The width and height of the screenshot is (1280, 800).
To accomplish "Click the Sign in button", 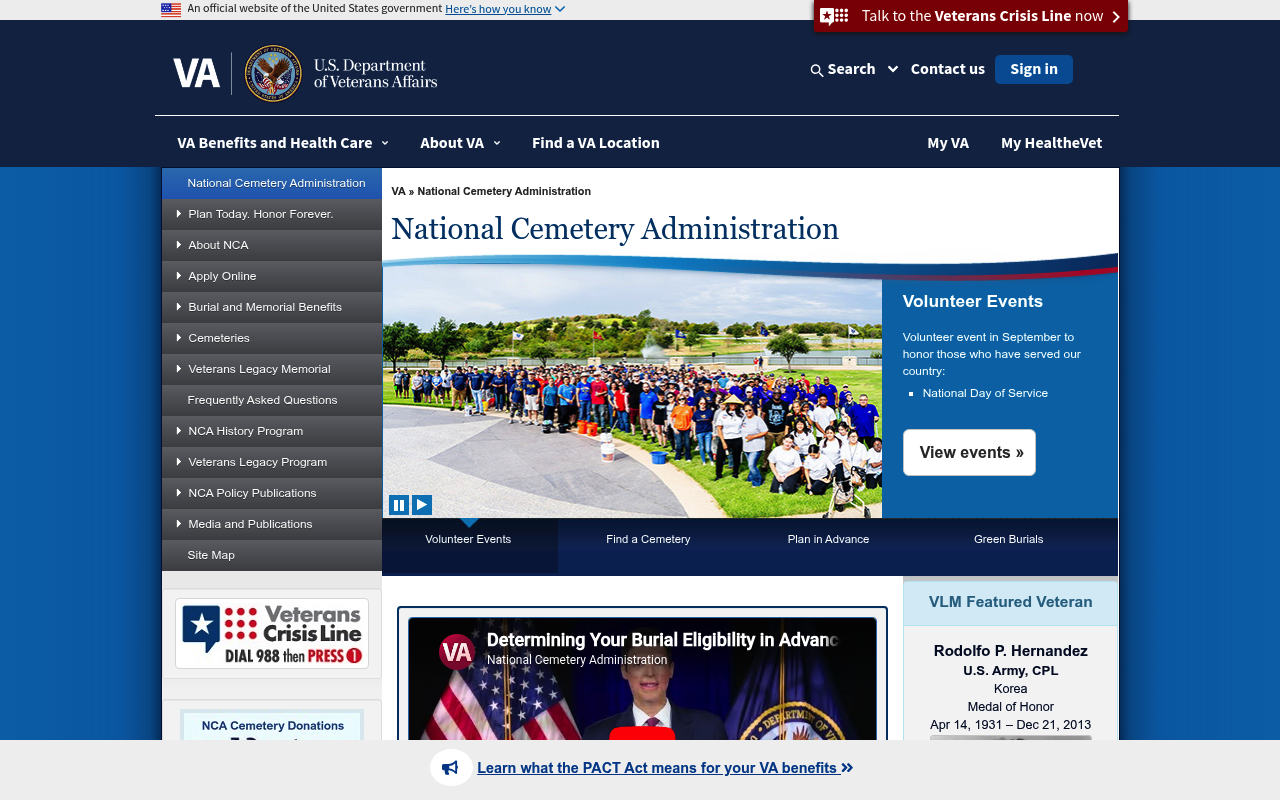I will tap(1034, 69).
